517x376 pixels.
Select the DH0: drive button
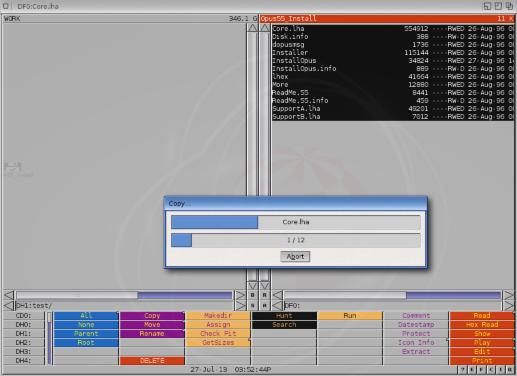point(23,325)
